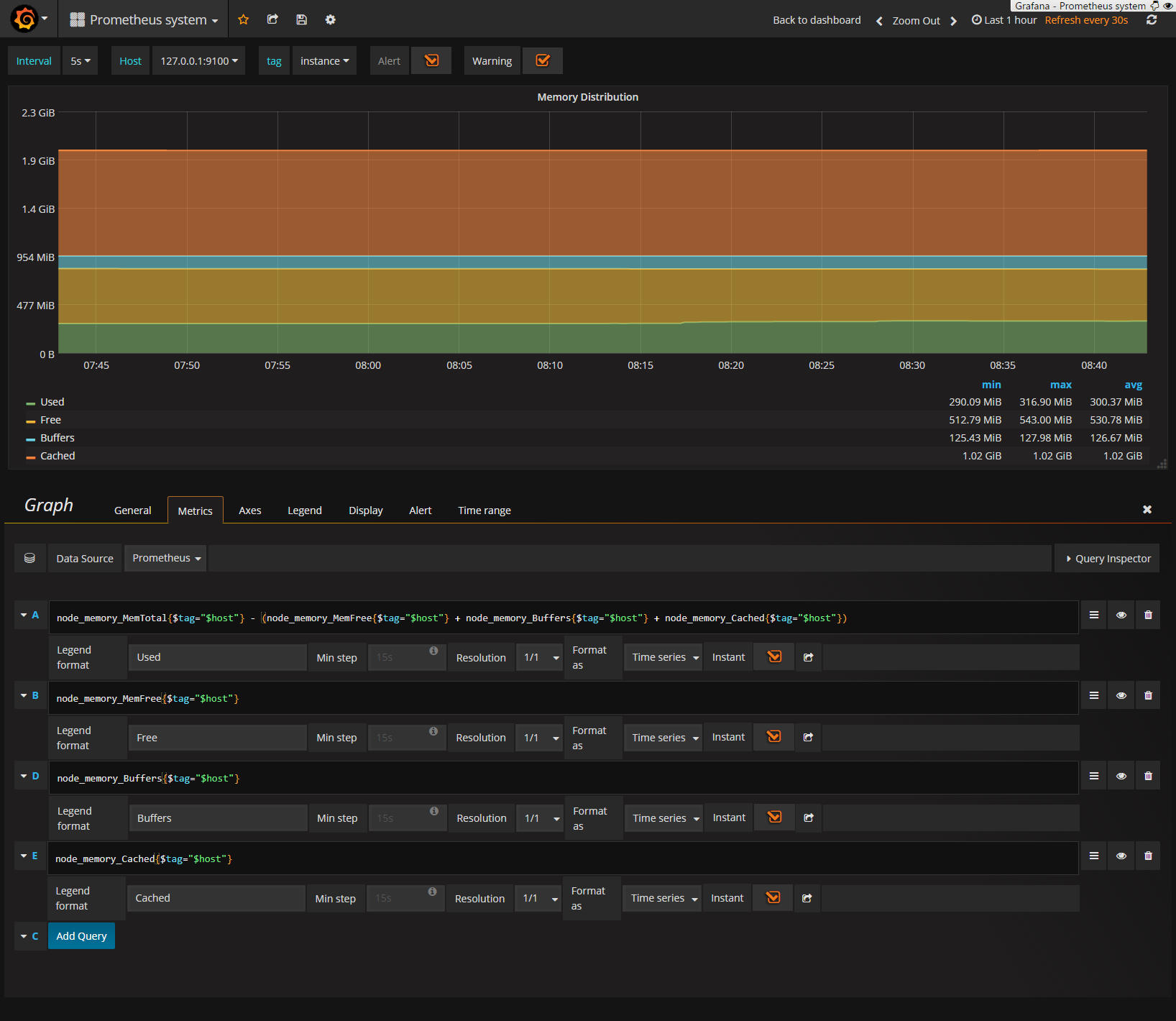
Task: Open the tag instance dropdown
Action: [x=324, y=61]
